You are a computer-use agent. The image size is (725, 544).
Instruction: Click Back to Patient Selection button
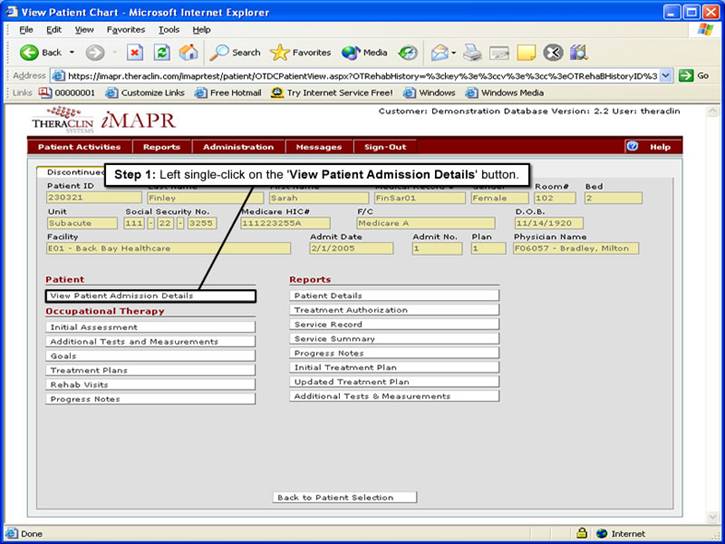tap(344, 497)
